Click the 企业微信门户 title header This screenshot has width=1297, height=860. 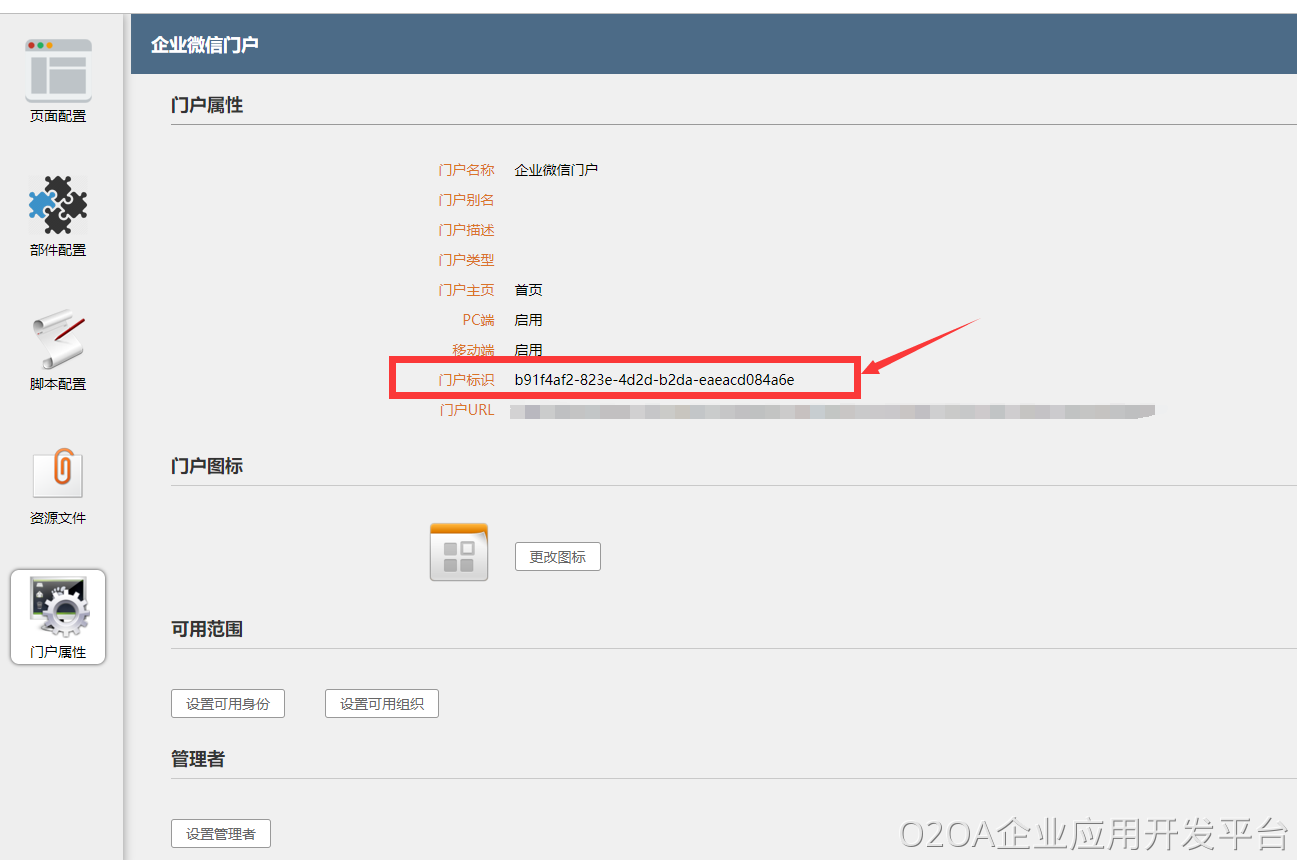(x=204, y=45)
